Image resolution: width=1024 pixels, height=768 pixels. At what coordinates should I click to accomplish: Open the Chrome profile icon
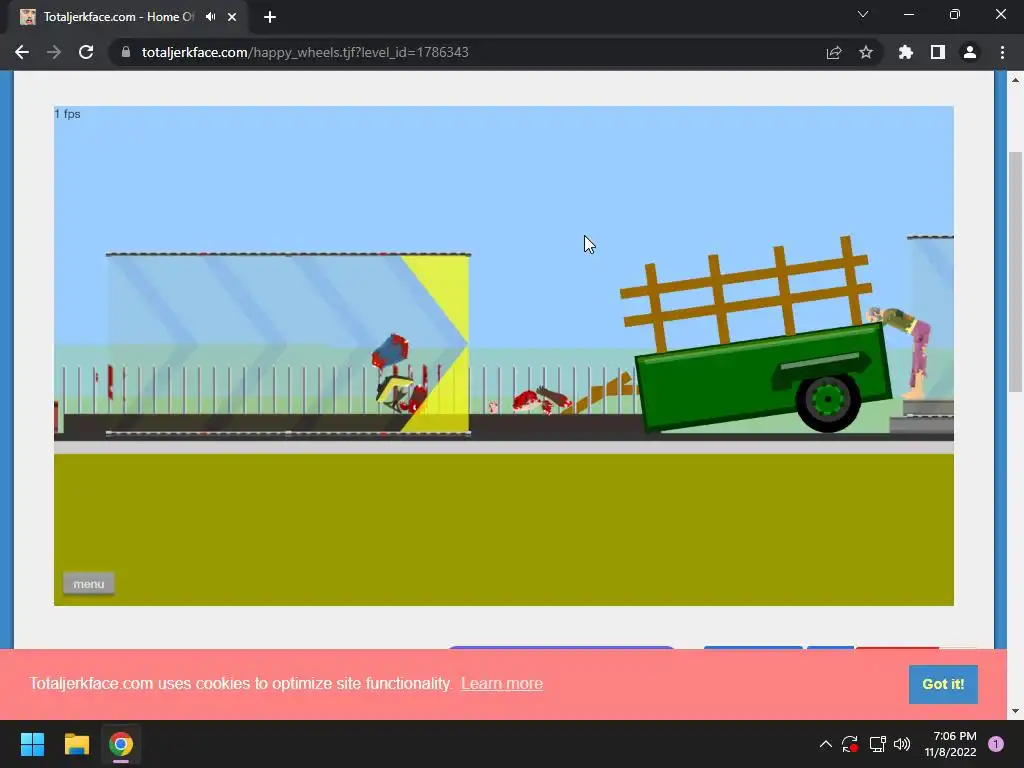click(970, 52)
